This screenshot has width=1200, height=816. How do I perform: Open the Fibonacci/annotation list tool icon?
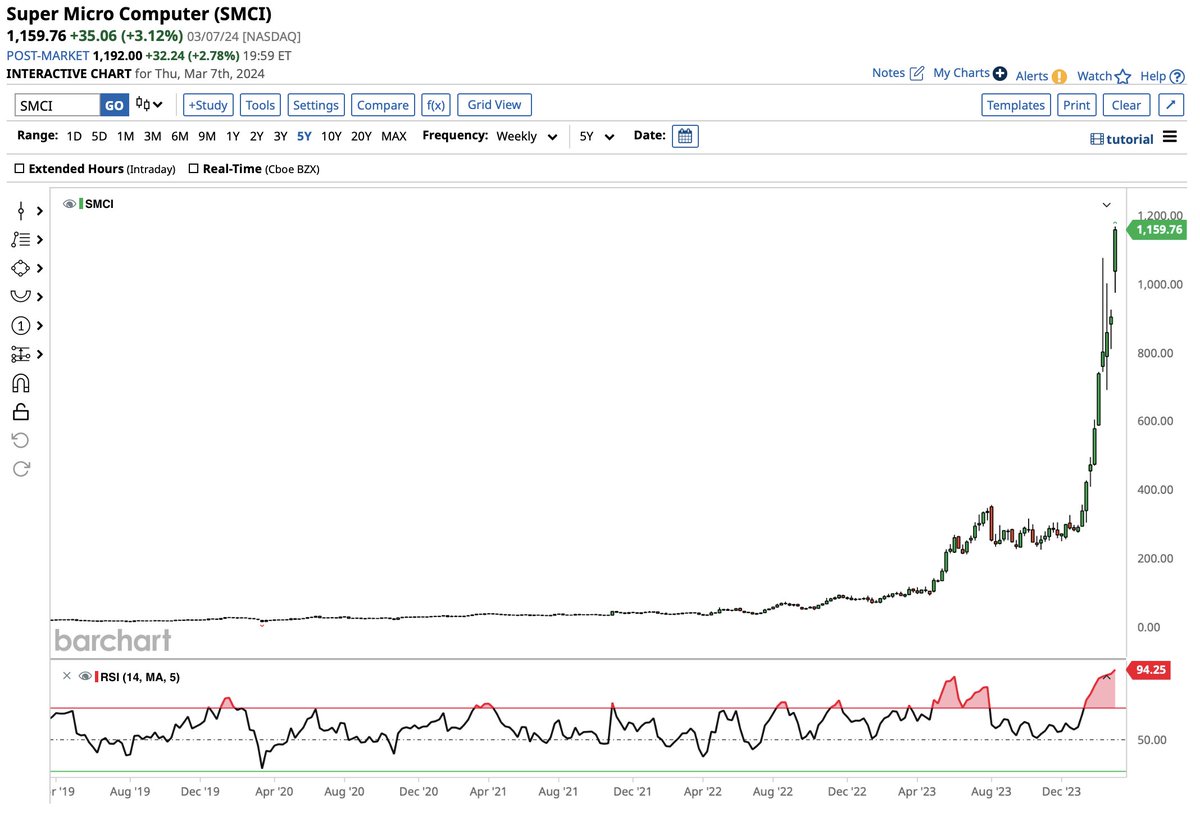pos(21,239)
